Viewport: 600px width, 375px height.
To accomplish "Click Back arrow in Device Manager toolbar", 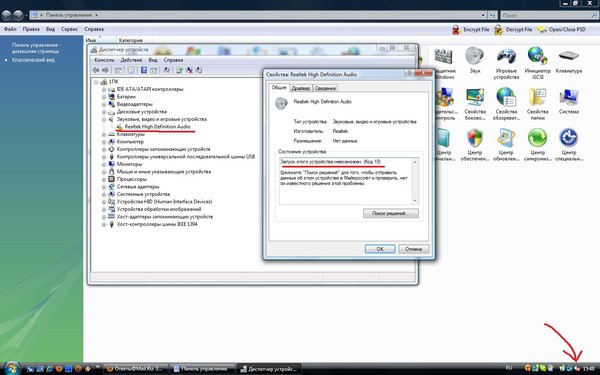I will (96, 70).
